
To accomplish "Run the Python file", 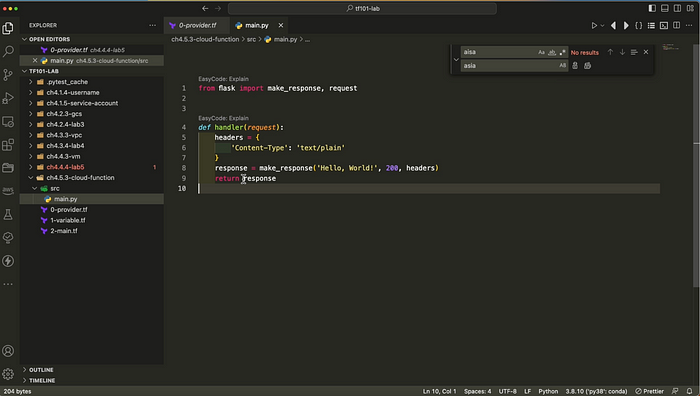I will click(x=594, y=25).
